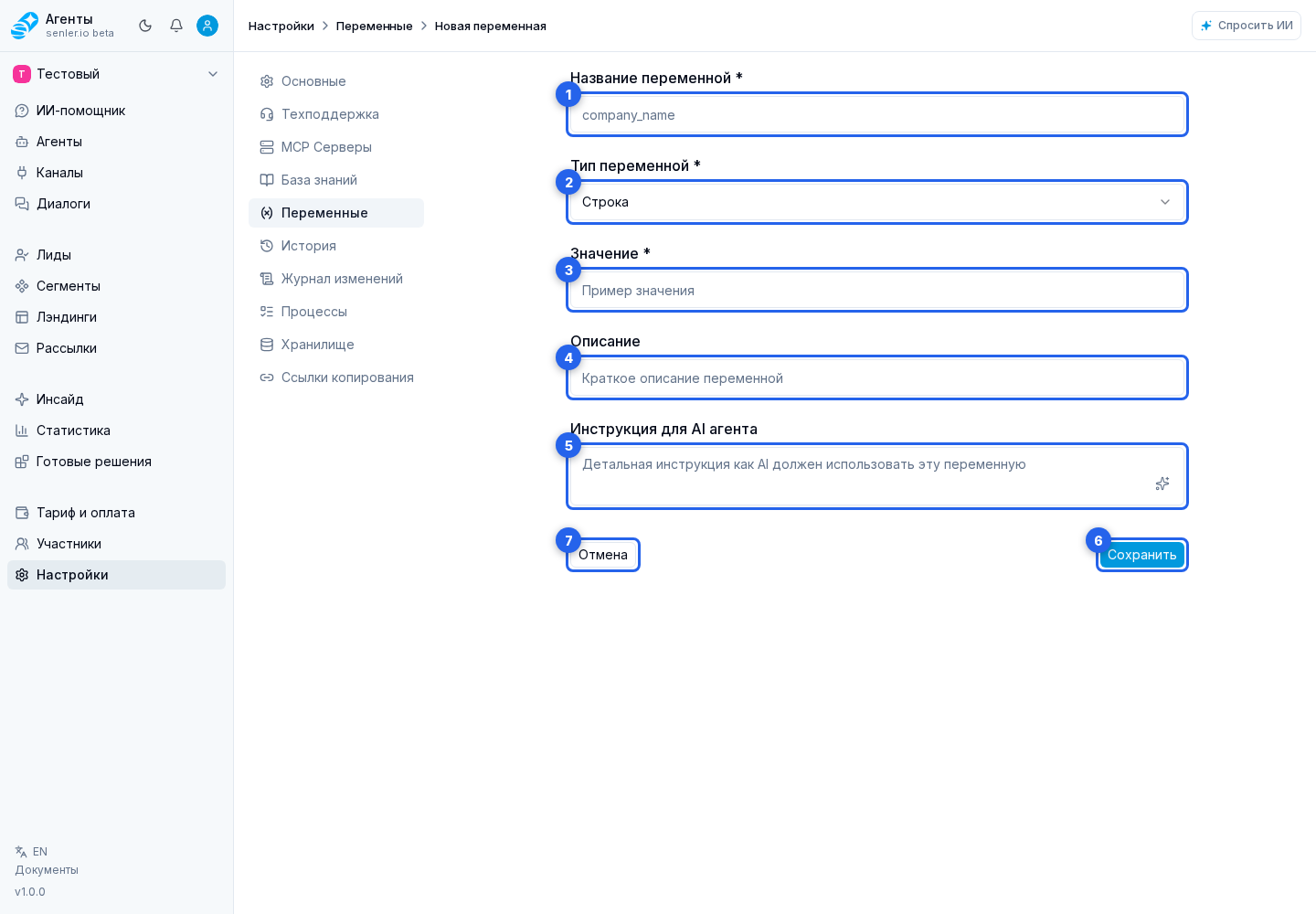Focus the Описание input field
The image size is (1316, 914).
[x=877, y=377]
